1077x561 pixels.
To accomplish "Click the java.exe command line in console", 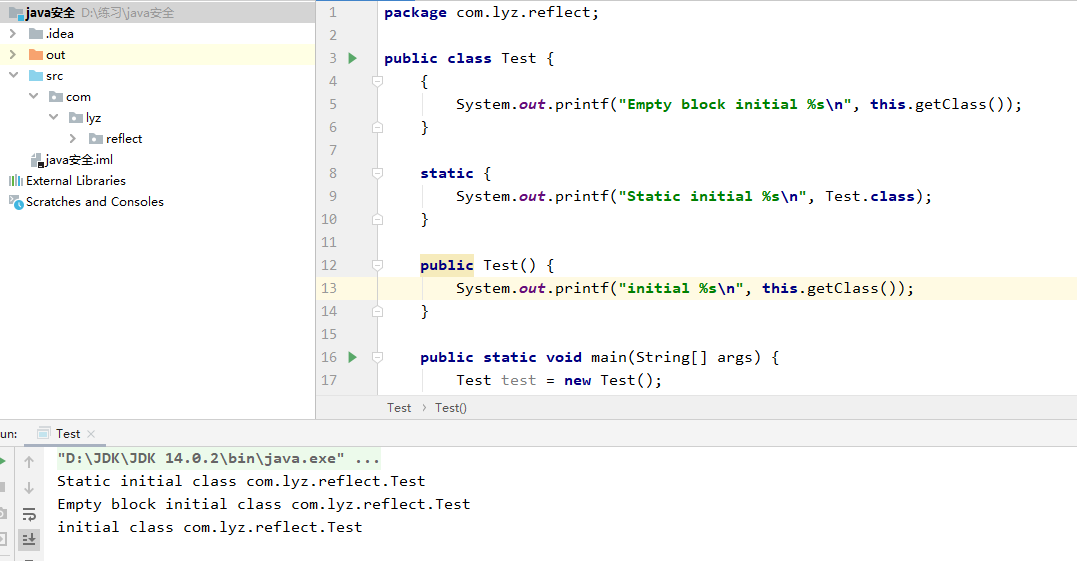I will click(x=218, y=458).
